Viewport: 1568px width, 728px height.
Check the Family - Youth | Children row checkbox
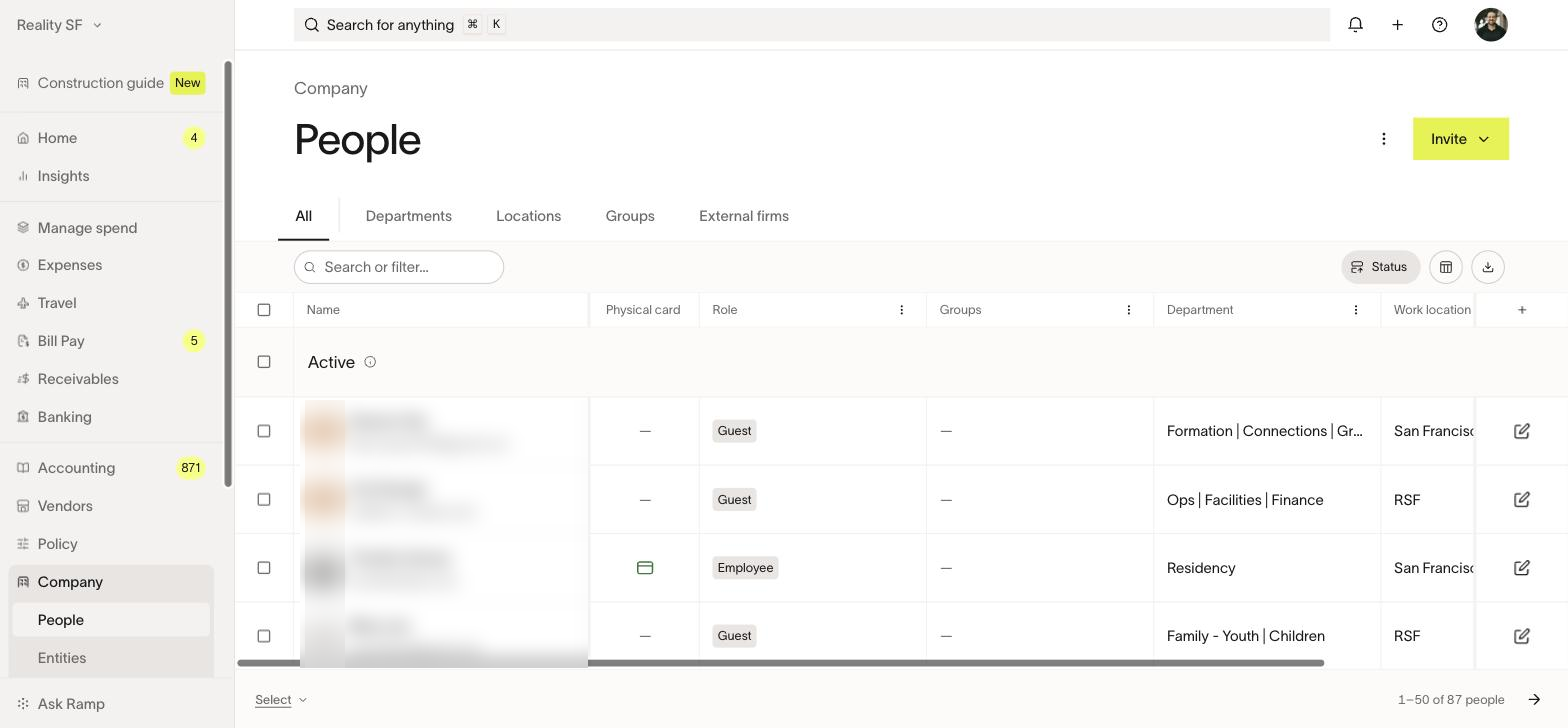click(x=264, y=636)
